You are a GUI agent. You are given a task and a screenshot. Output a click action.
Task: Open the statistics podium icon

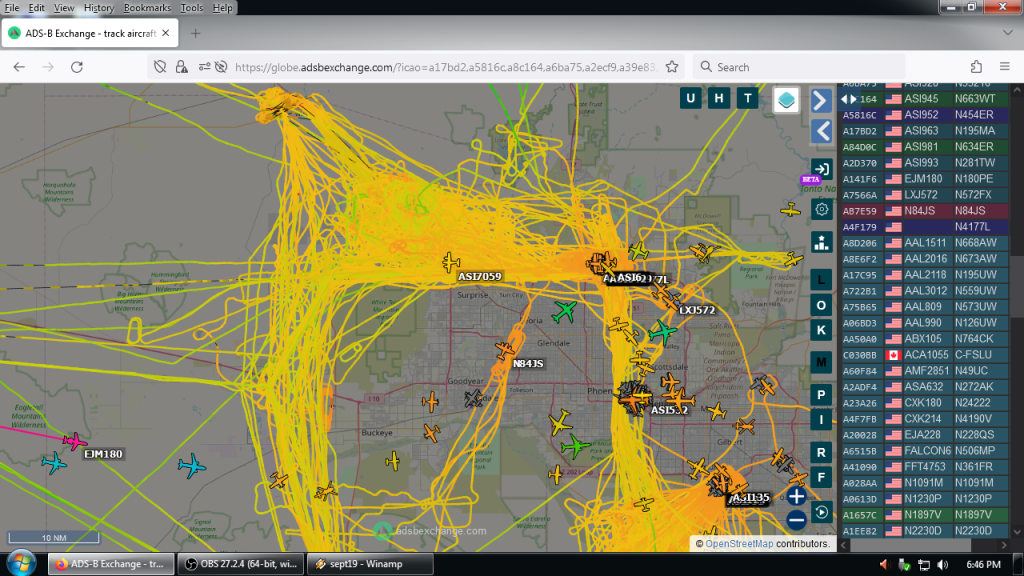[x=822, y=242]
